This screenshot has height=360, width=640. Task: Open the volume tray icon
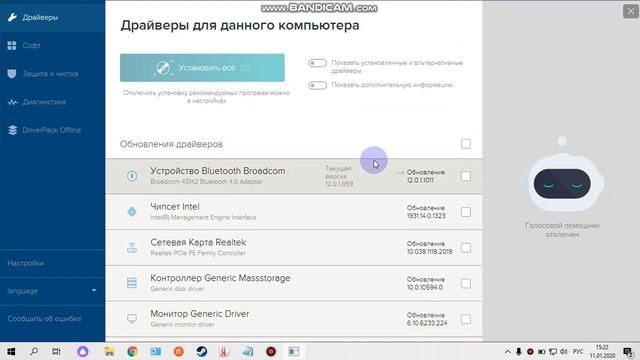click(564, 351)
